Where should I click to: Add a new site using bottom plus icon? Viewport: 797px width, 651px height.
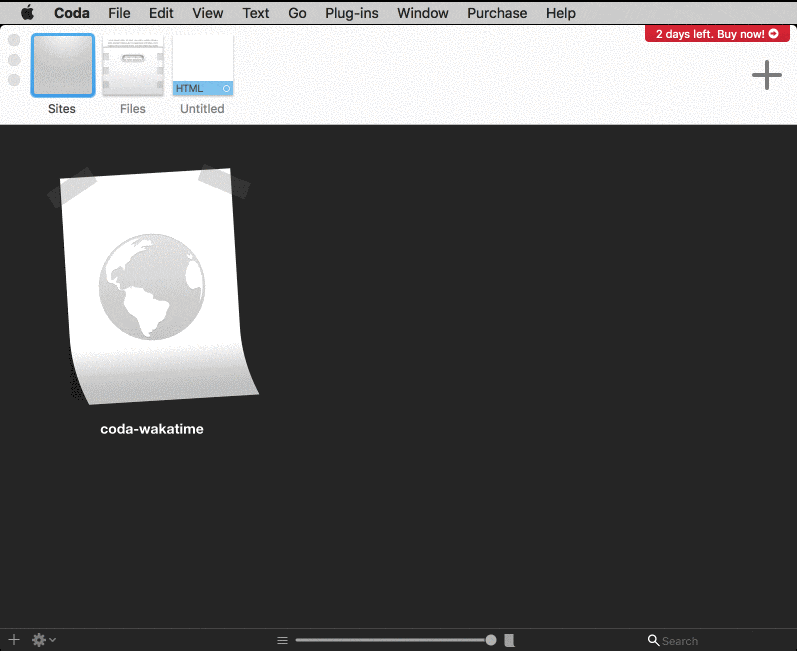[x=14, y=640]
